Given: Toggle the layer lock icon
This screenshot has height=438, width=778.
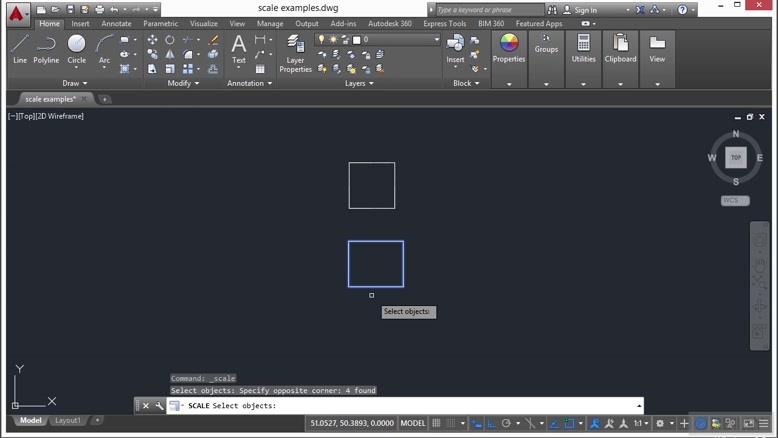Looking at the screenshot, I should (345, 39).
